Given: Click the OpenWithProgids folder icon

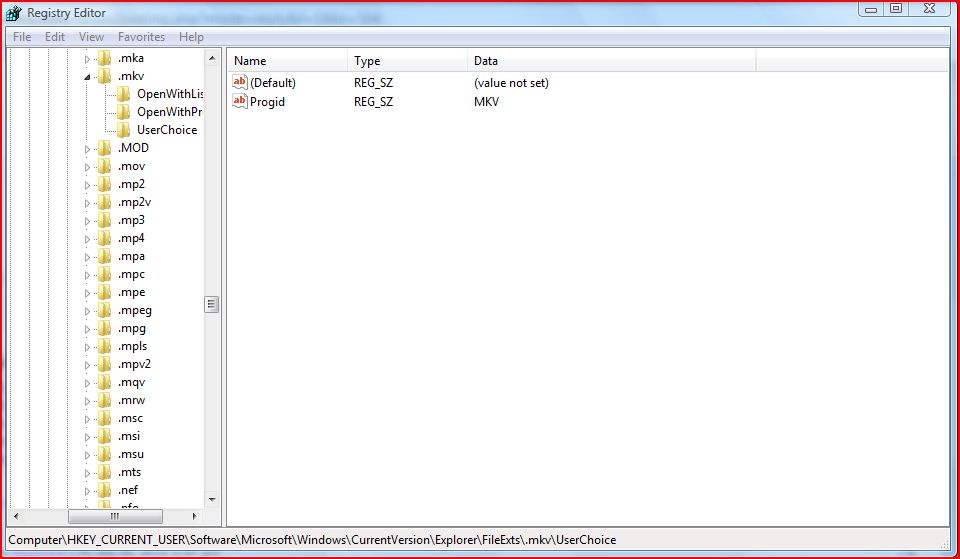Looking at the screenshot, I should pos(124,111).
